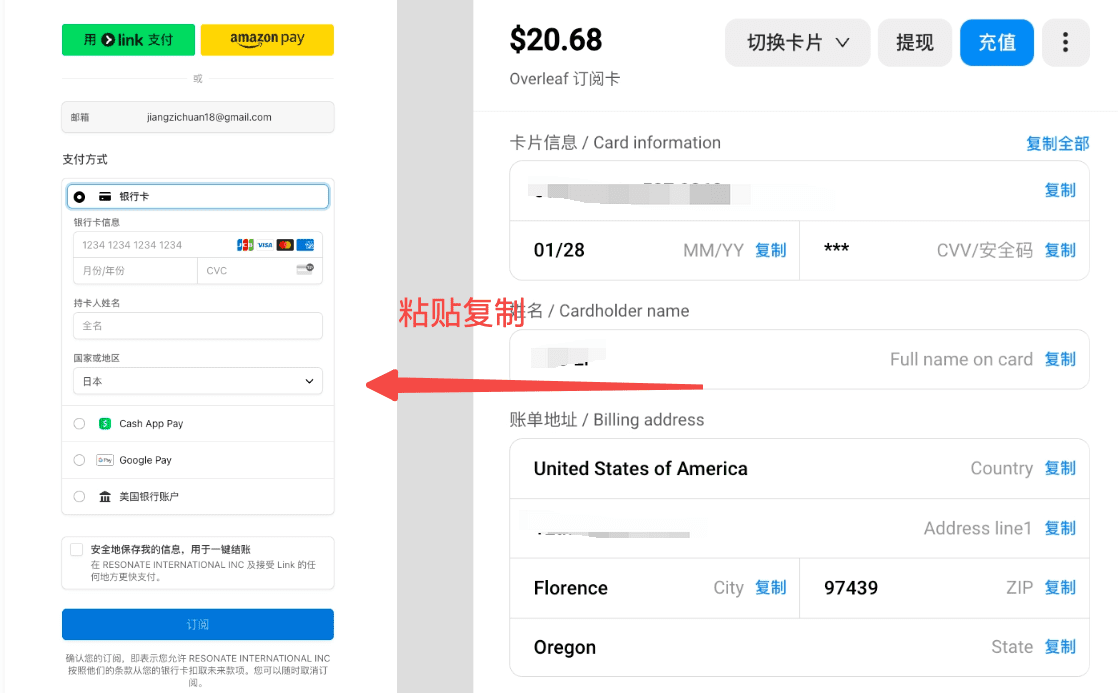The width and height of the screenshot is (1118, 693).
Task: Click the Google Pay logo icon
Action: (105, 460)
